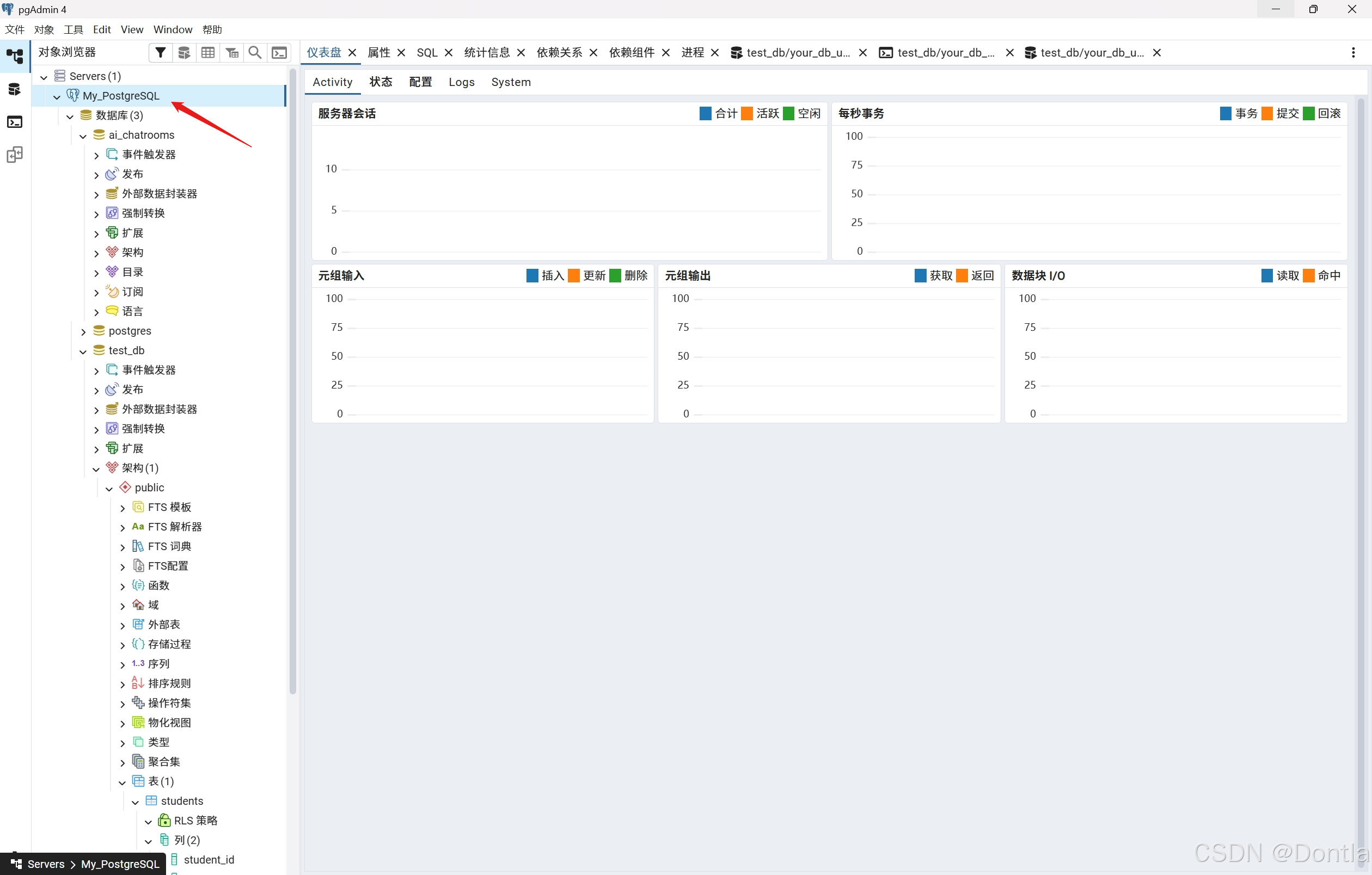The image size is (1372, 875).
Task: Click the schema diff icon in left sidebar
Action: pyautogui.click(x=15, y=155)
